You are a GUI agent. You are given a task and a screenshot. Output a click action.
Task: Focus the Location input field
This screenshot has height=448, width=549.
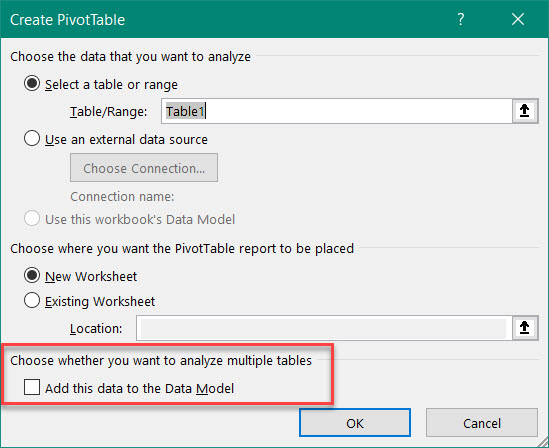[324, 328]
